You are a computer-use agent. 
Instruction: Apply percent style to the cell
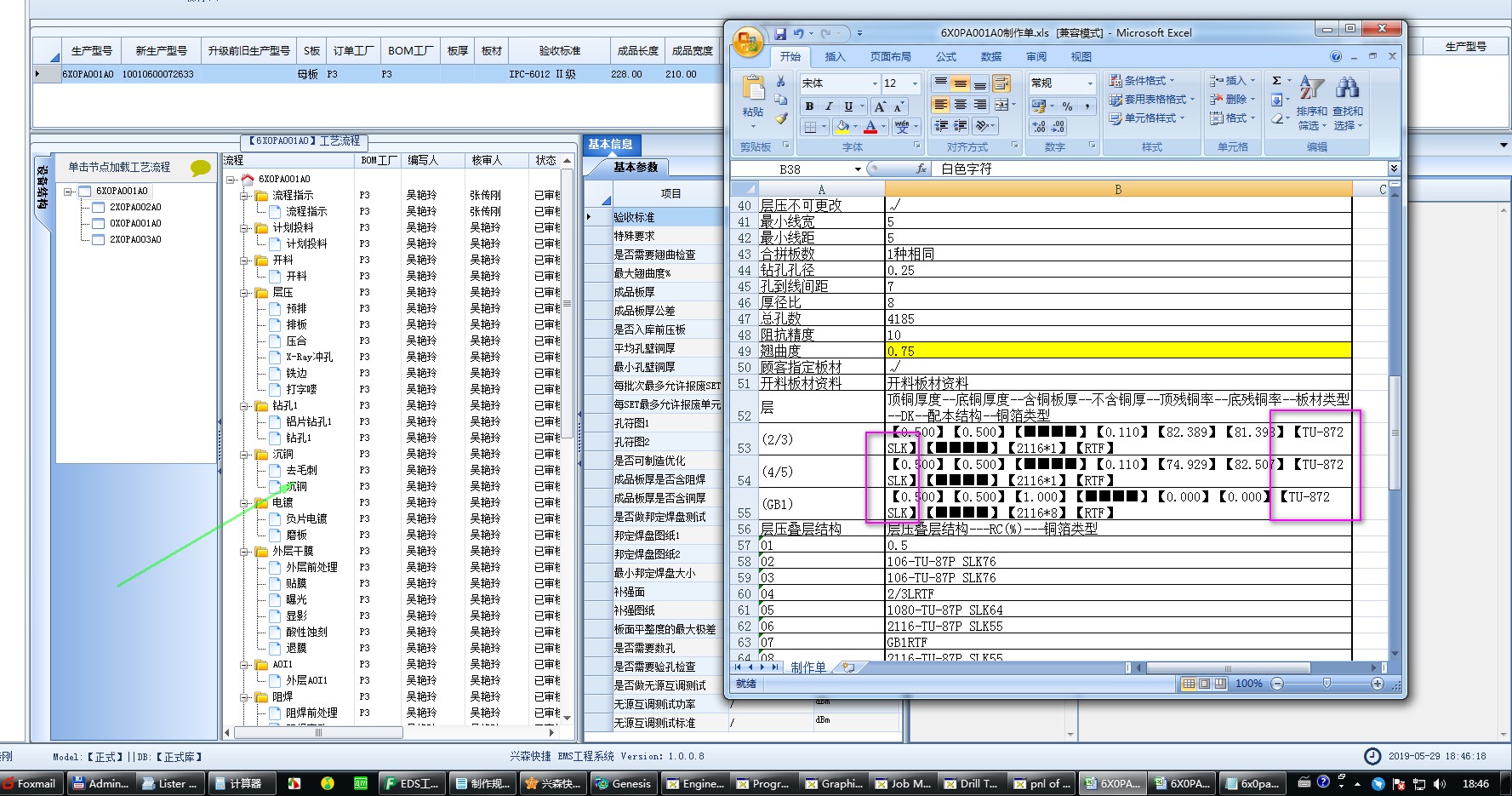tap(1067, 106)
